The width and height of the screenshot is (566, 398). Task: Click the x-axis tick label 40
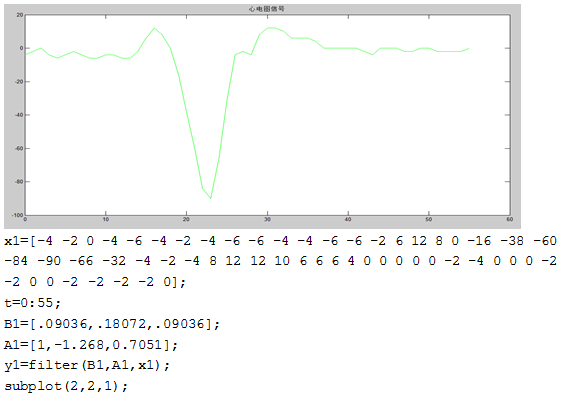pyautogui.click(x=348, y=219)
